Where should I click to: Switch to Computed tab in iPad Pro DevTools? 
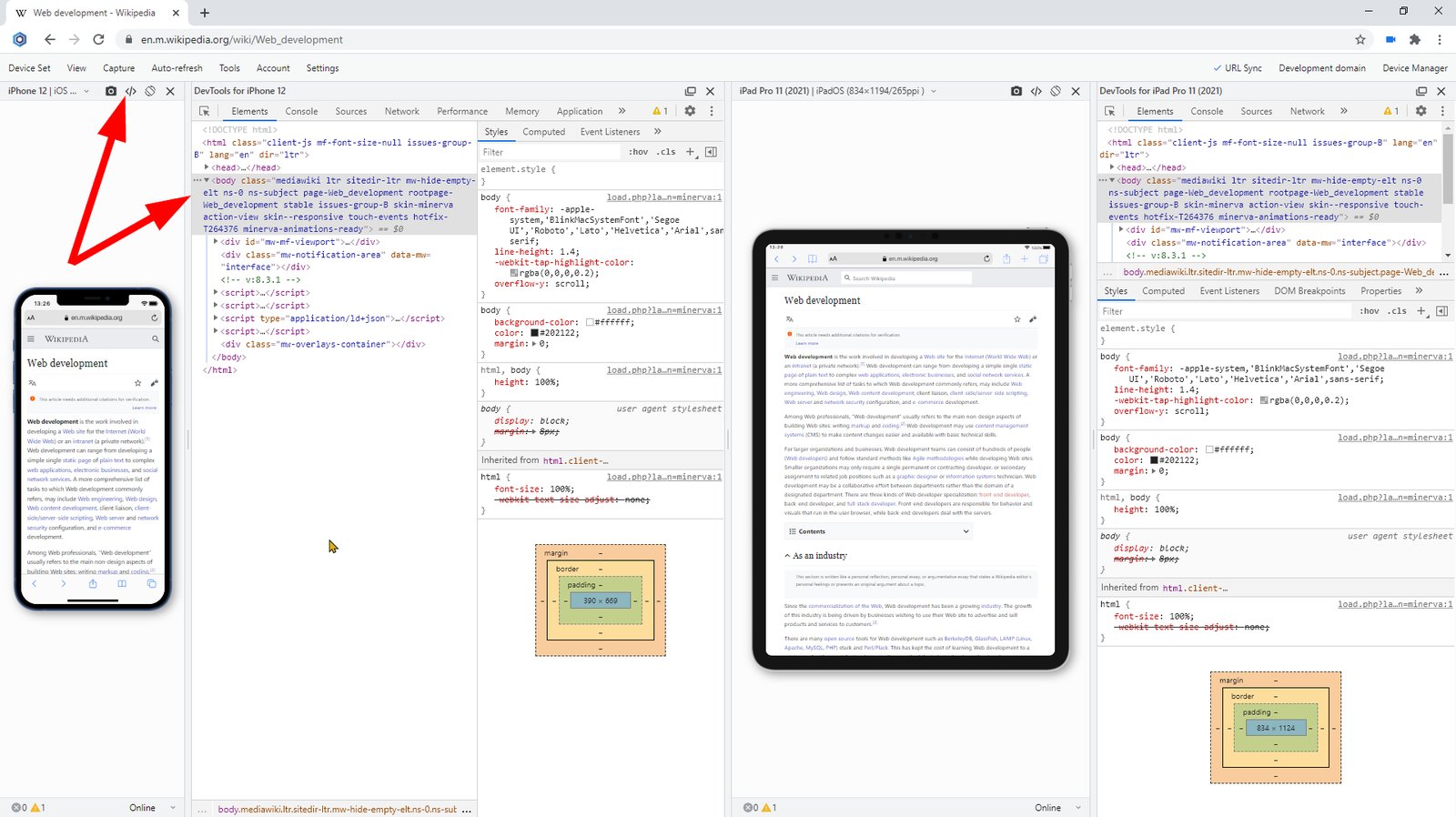[x=1163, y=291]
